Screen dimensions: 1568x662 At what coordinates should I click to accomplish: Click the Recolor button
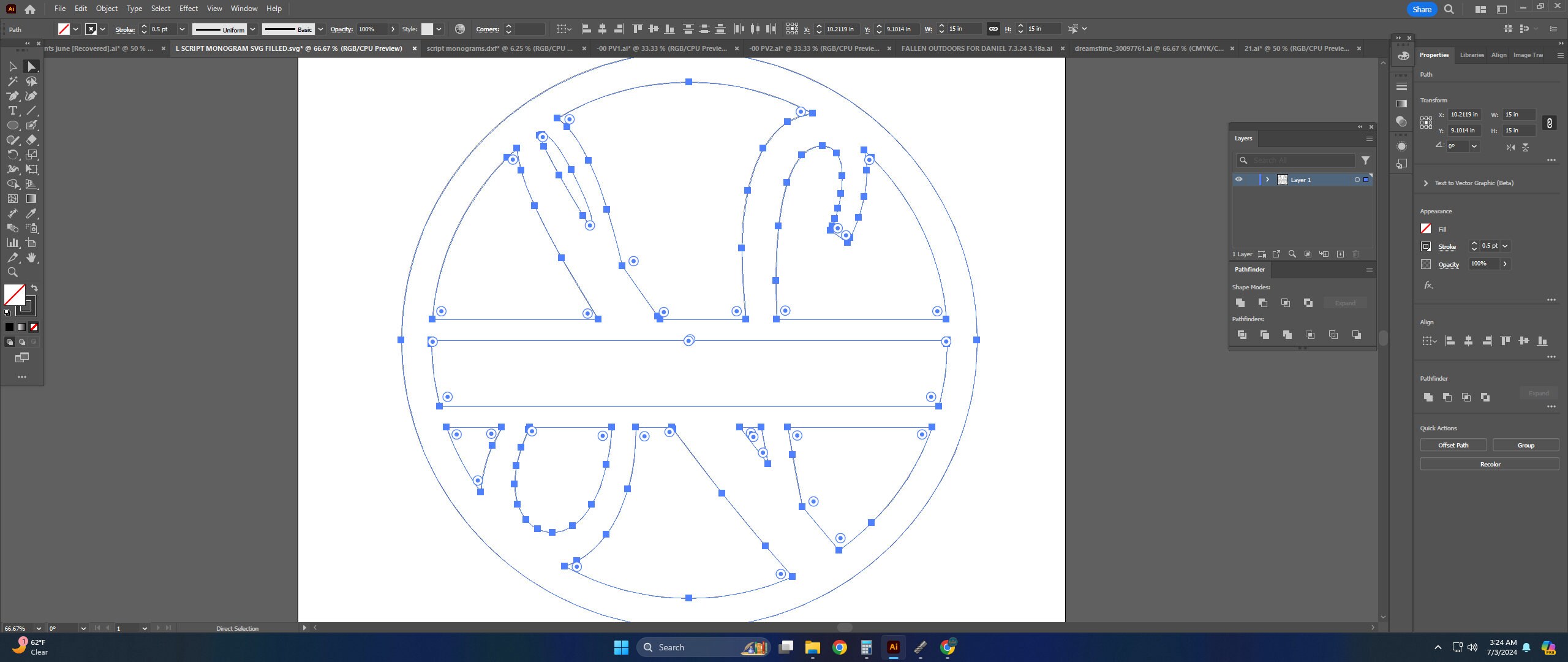1491,464
